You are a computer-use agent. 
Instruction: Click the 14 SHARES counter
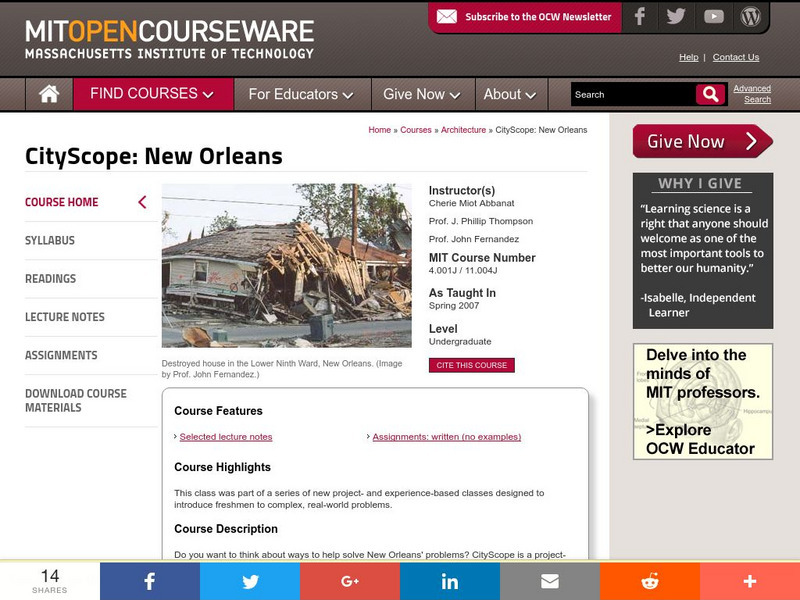point(50,581)
